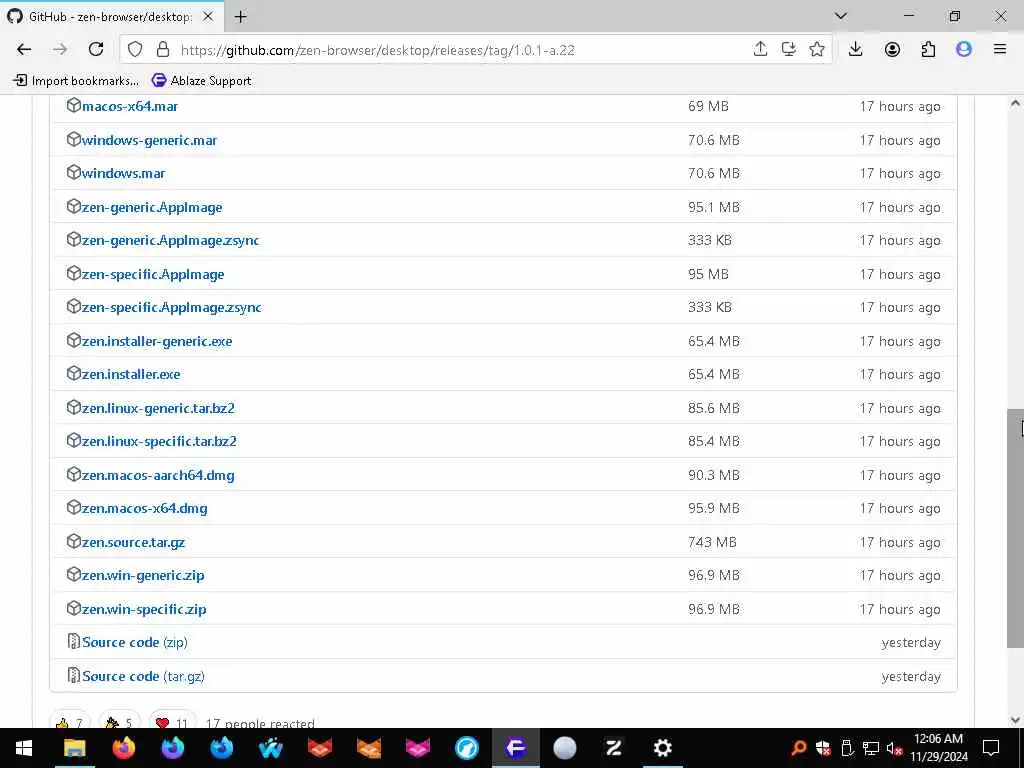Screen dimensions: 1024x768
Task: Download zen.linux-generic.tar.bz2
Action: (158, 409)
